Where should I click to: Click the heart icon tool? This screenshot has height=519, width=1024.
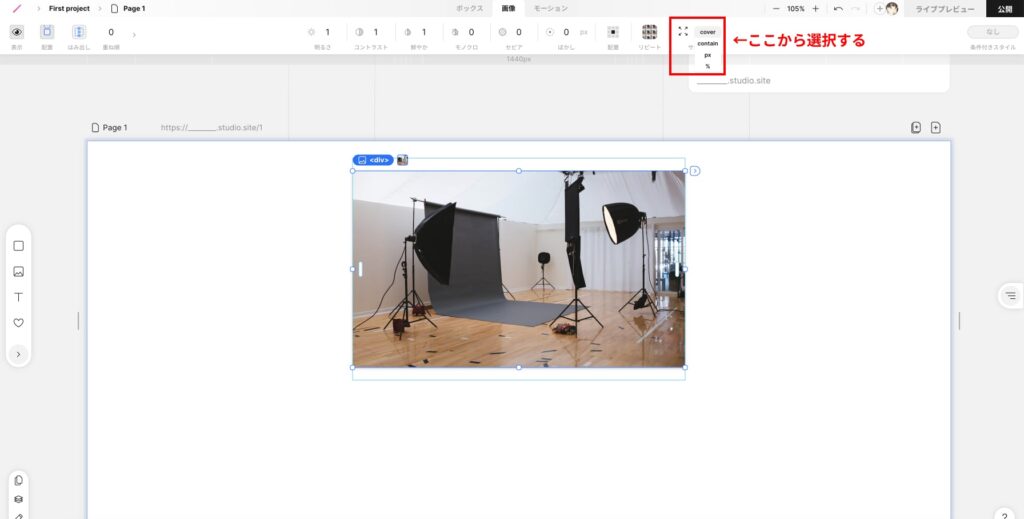pyautogui.click(x=18, y=323)
